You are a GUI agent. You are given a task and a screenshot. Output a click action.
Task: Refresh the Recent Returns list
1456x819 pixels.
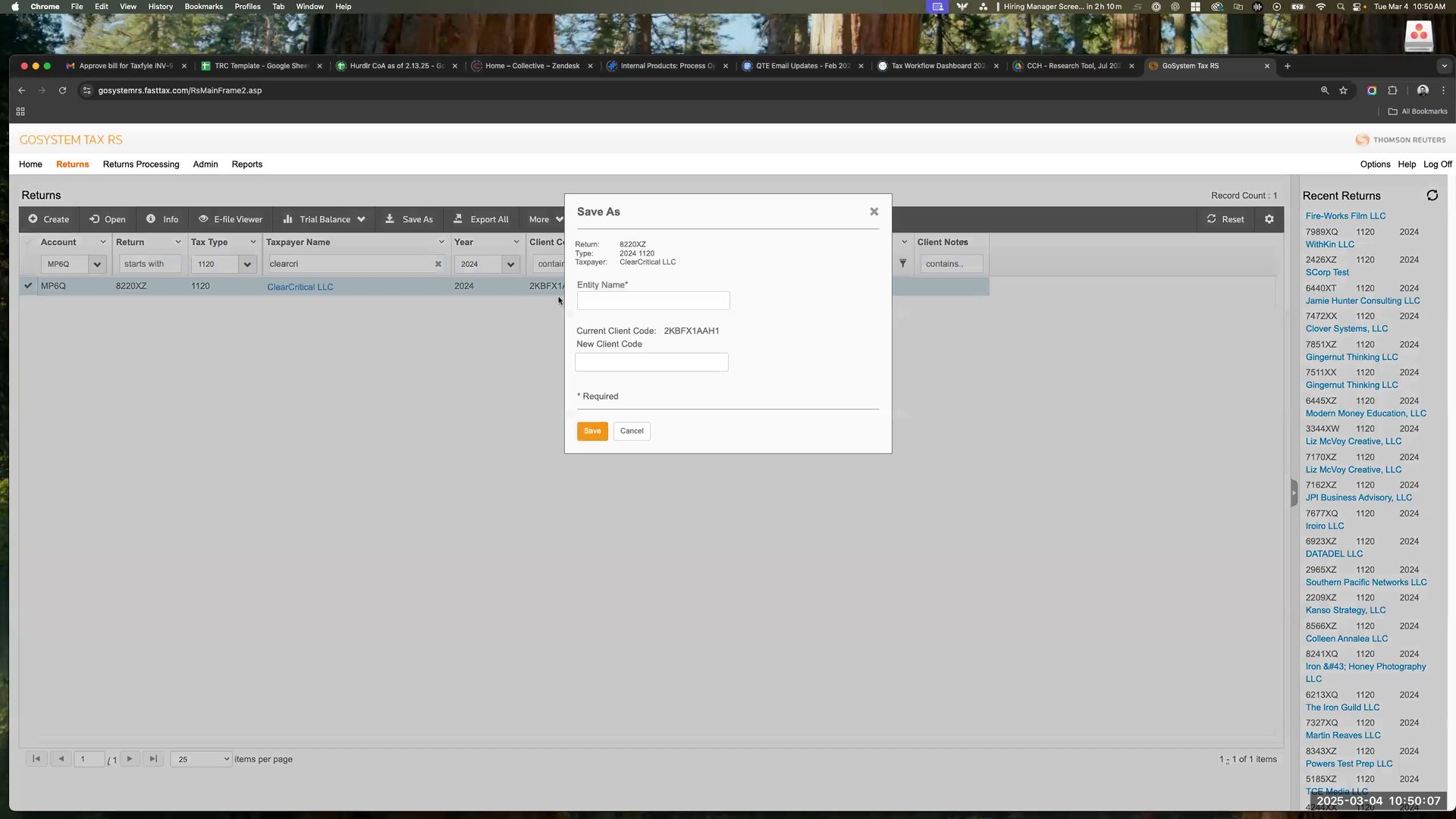tap(1432, 196)
